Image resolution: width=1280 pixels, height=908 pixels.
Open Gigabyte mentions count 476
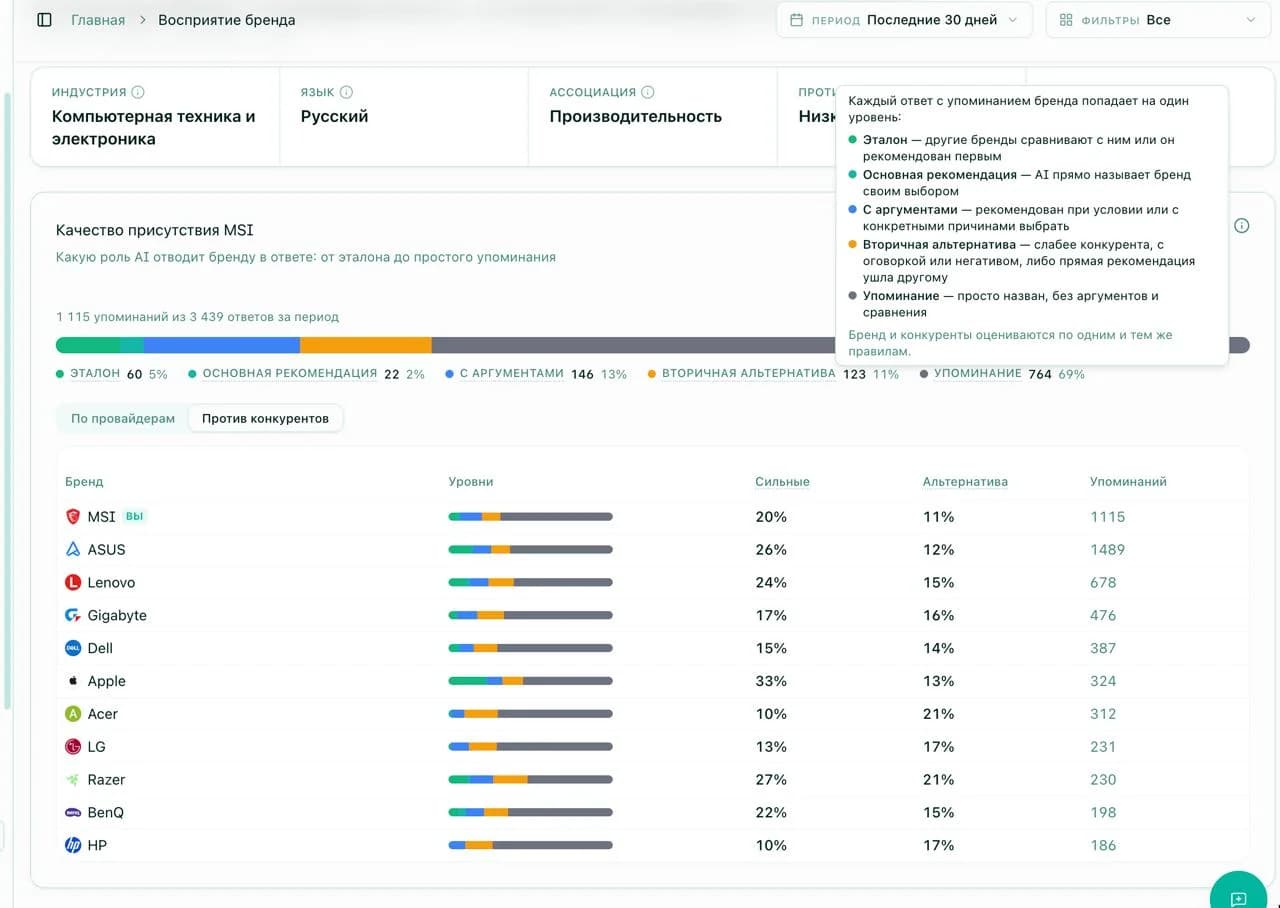coord(1103,616)
